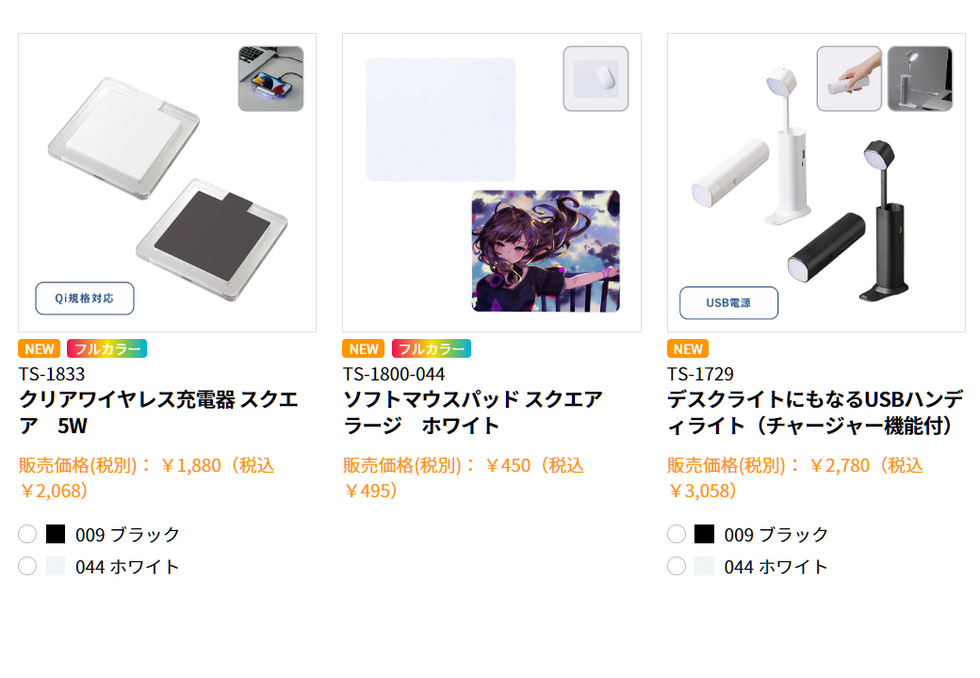
Task: Open the hand holding light thumbnail
Action: tap(849, 79)
